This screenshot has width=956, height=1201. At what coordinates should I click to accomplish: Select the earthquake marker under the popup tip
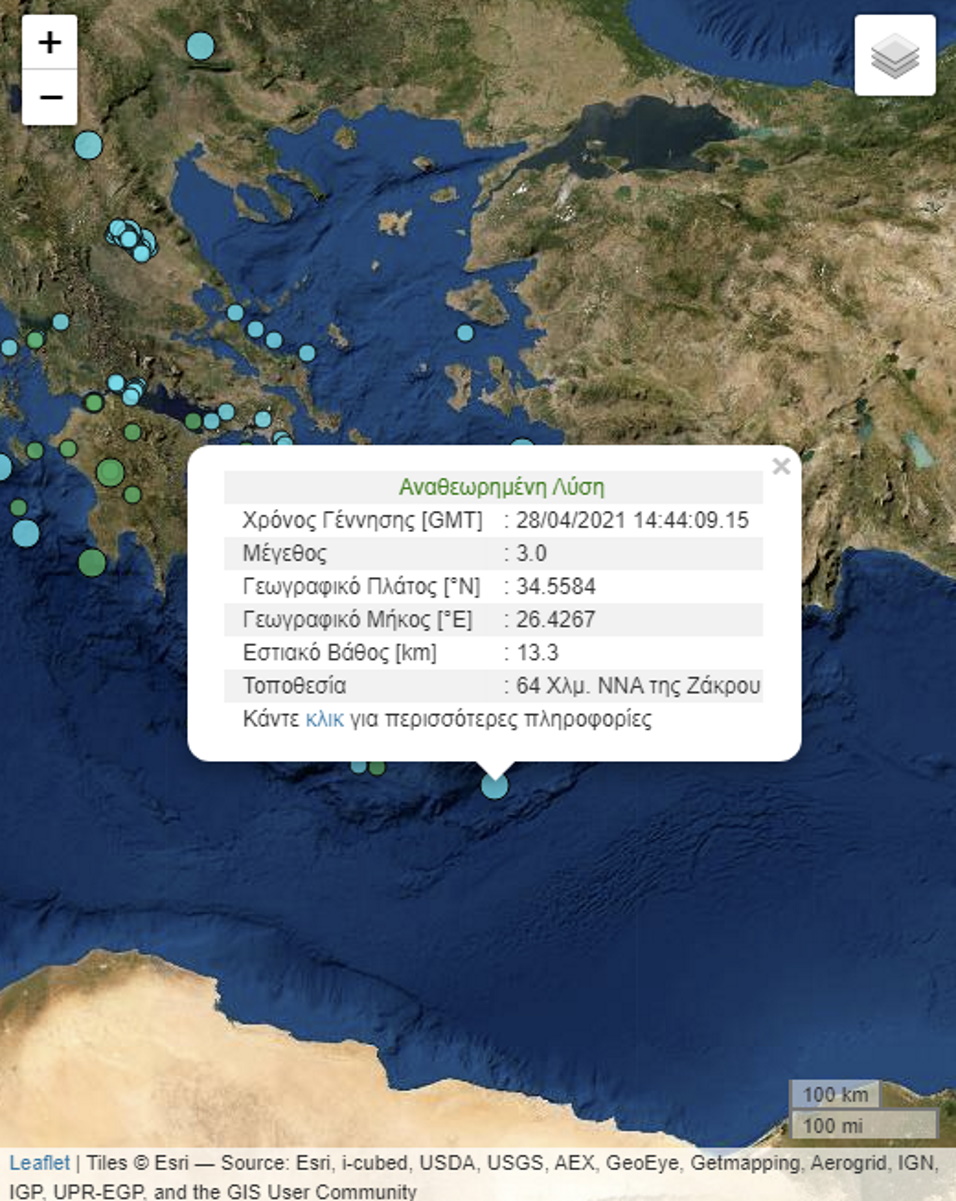point(495,785)
